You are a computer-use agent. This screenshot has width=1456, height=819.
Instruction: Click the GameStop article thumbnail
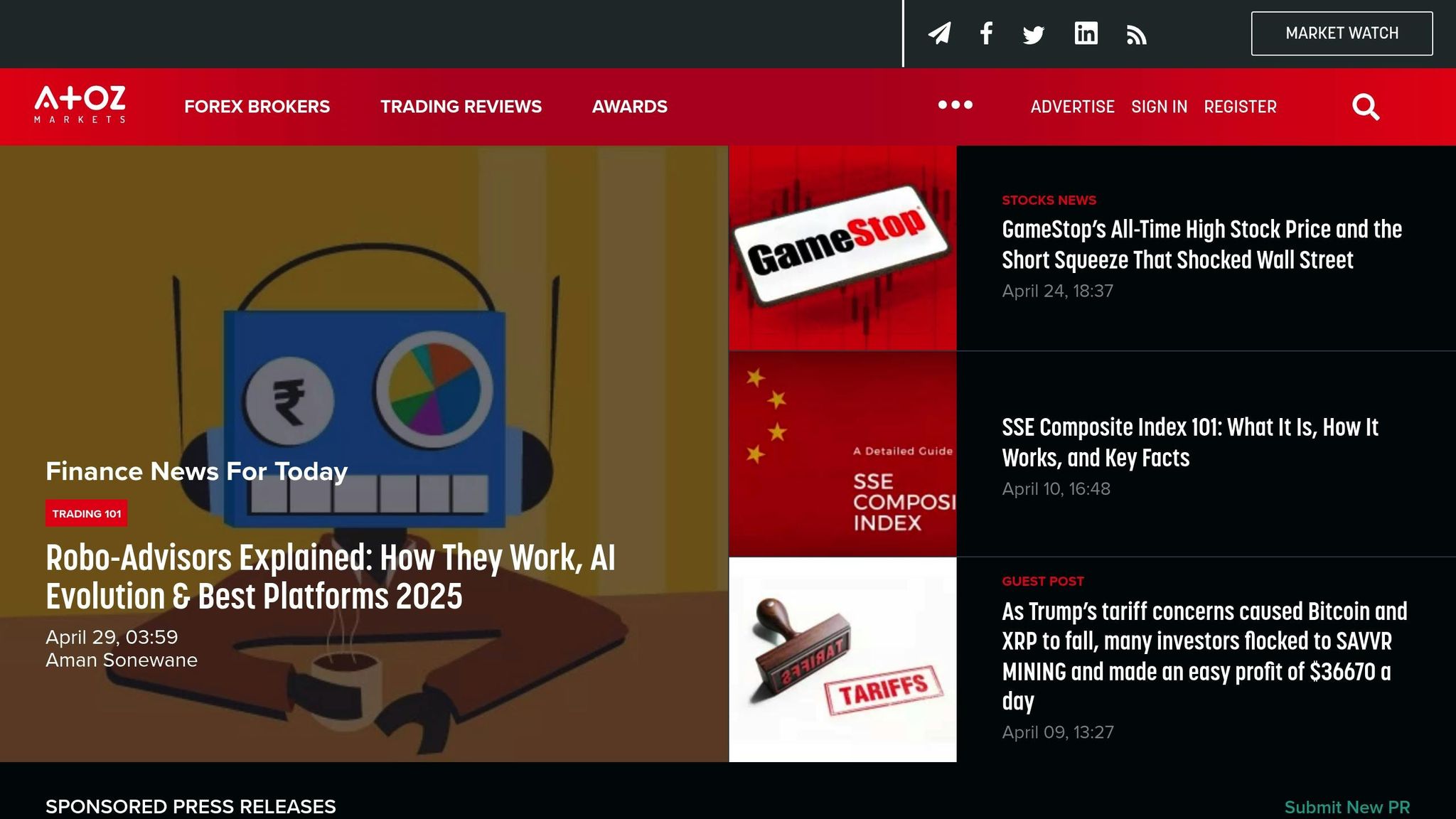(x=842, y=248)
